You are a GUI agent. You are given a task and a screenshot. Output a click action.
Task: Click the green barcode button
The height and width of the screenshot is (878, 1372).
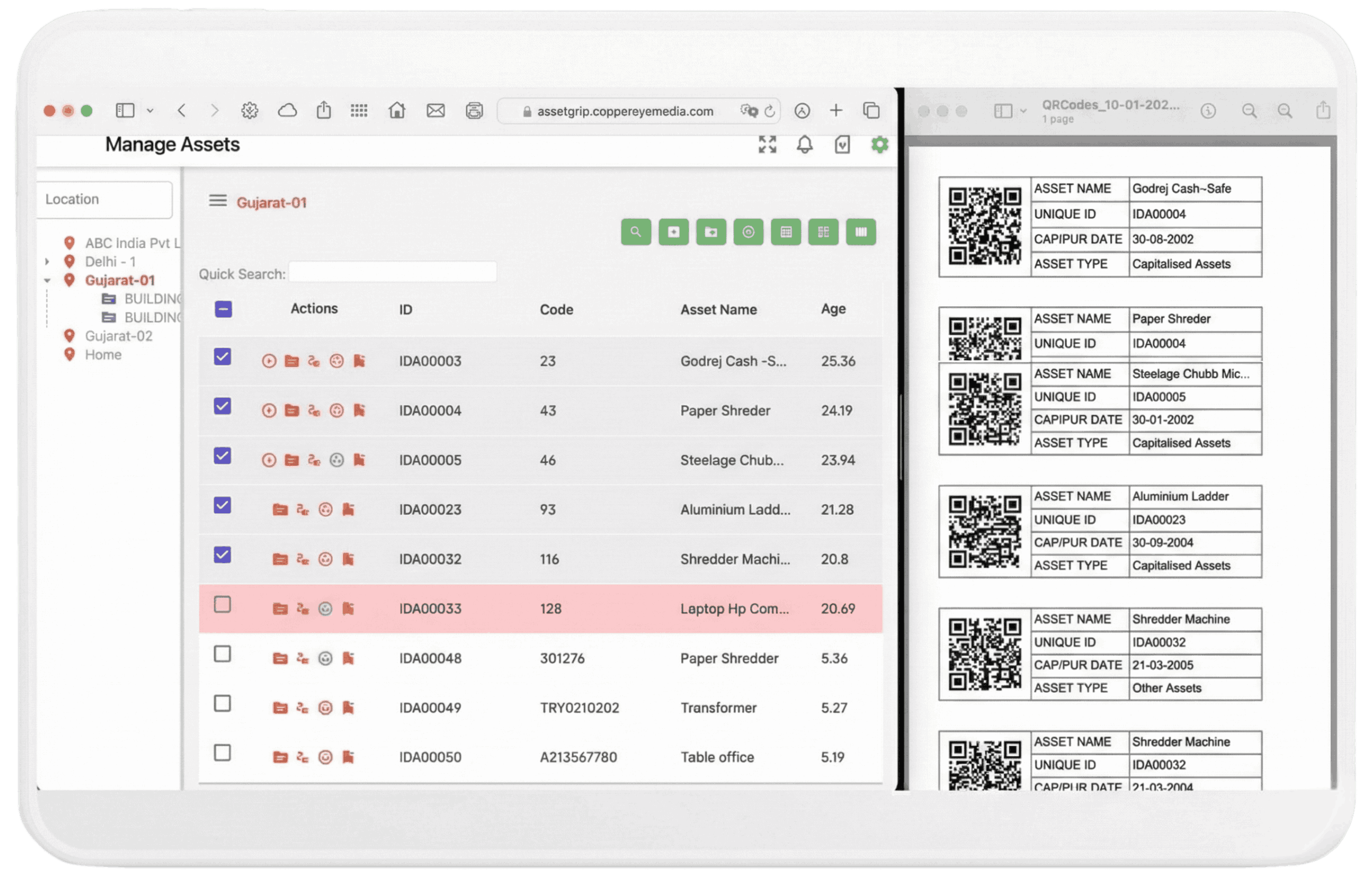coord(861,232)
